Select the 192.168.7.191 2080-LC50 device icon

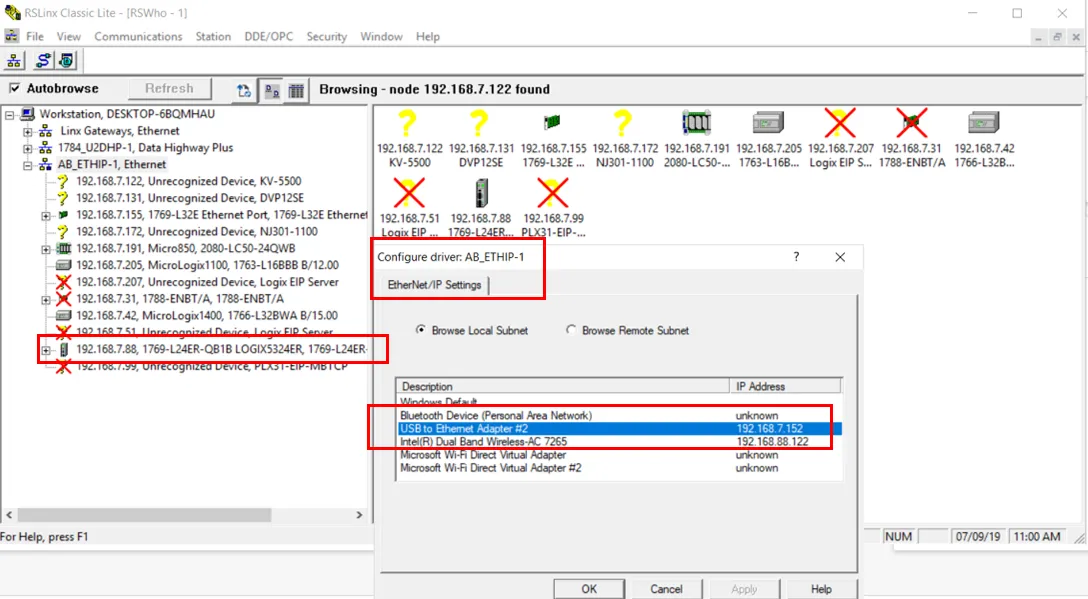(x=696, y=124)
